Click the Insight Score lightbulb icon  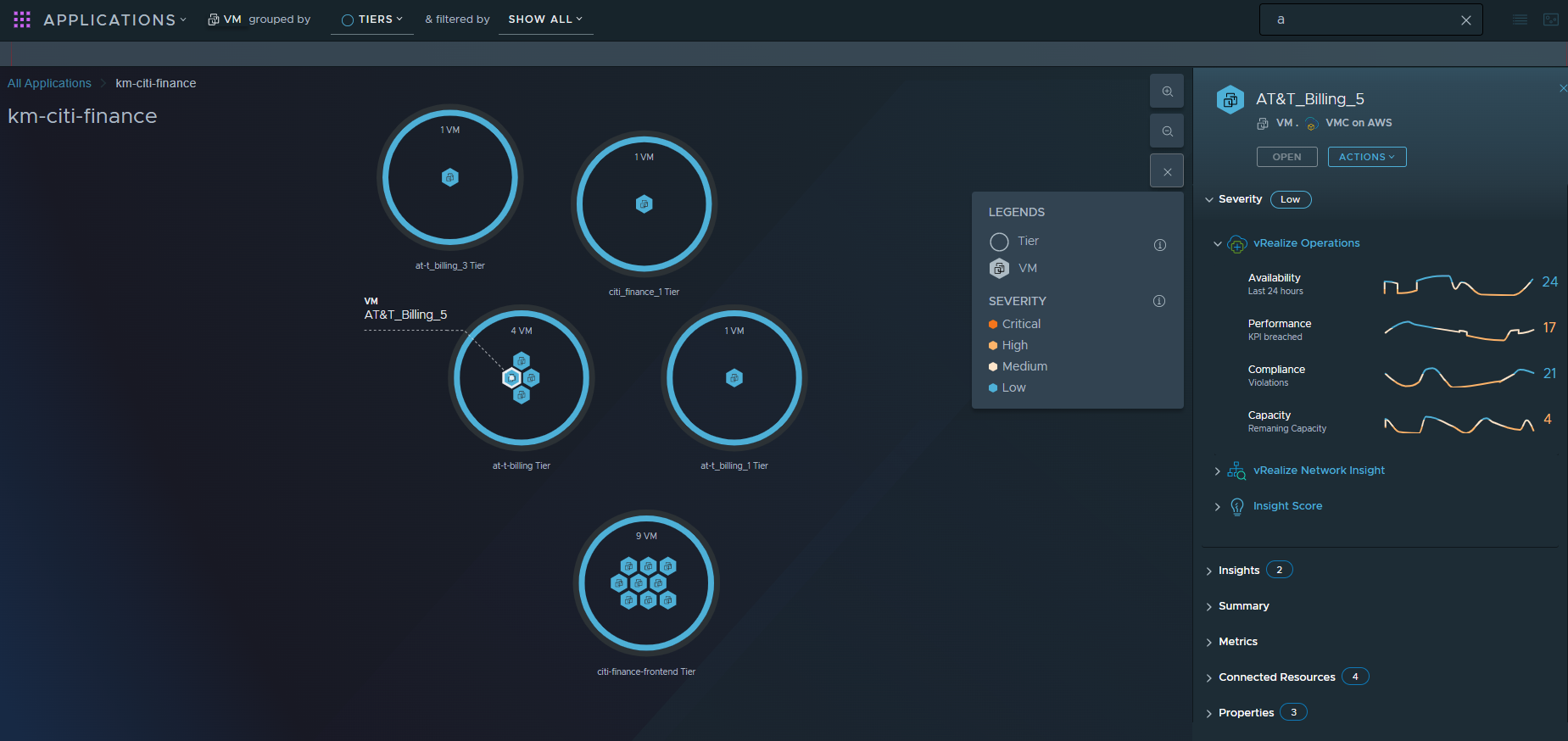(x=1237, y=507)
